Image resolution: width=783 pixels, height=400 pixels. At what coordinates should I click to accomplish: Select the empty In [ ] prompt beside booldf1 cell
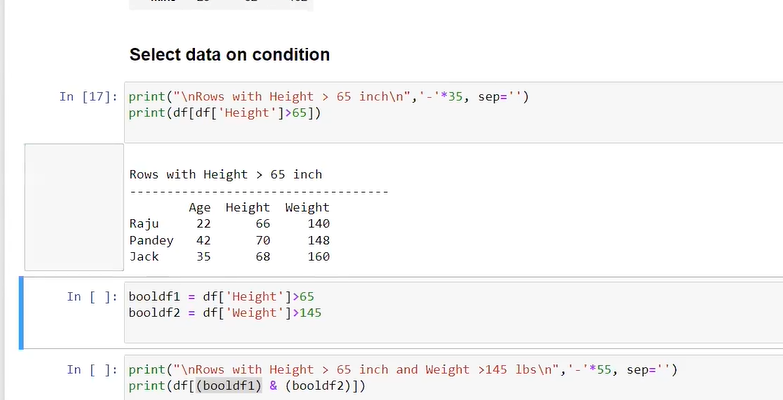pyautogui.click(x=92, y=297)
